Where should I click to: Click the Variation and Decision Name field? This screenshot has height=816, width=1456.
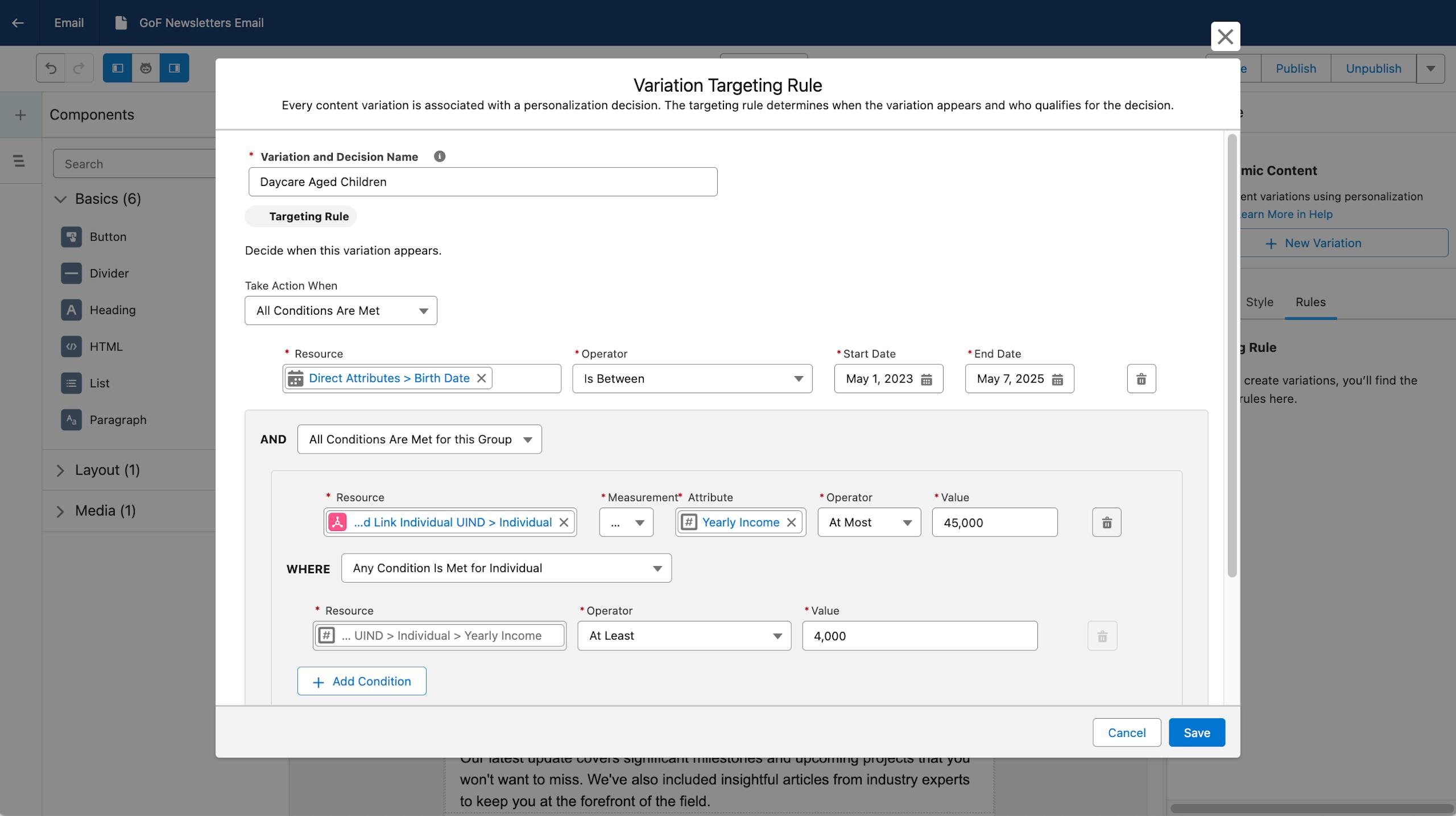[482, 182]
